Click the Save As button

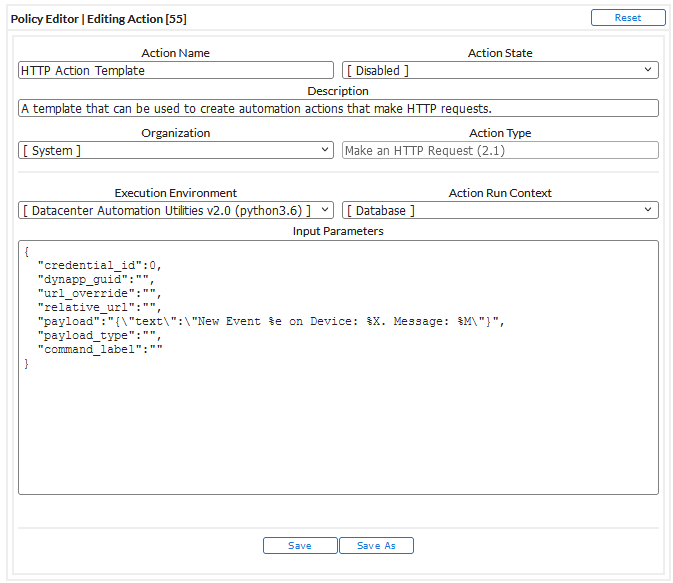click(x=376, y=546)
